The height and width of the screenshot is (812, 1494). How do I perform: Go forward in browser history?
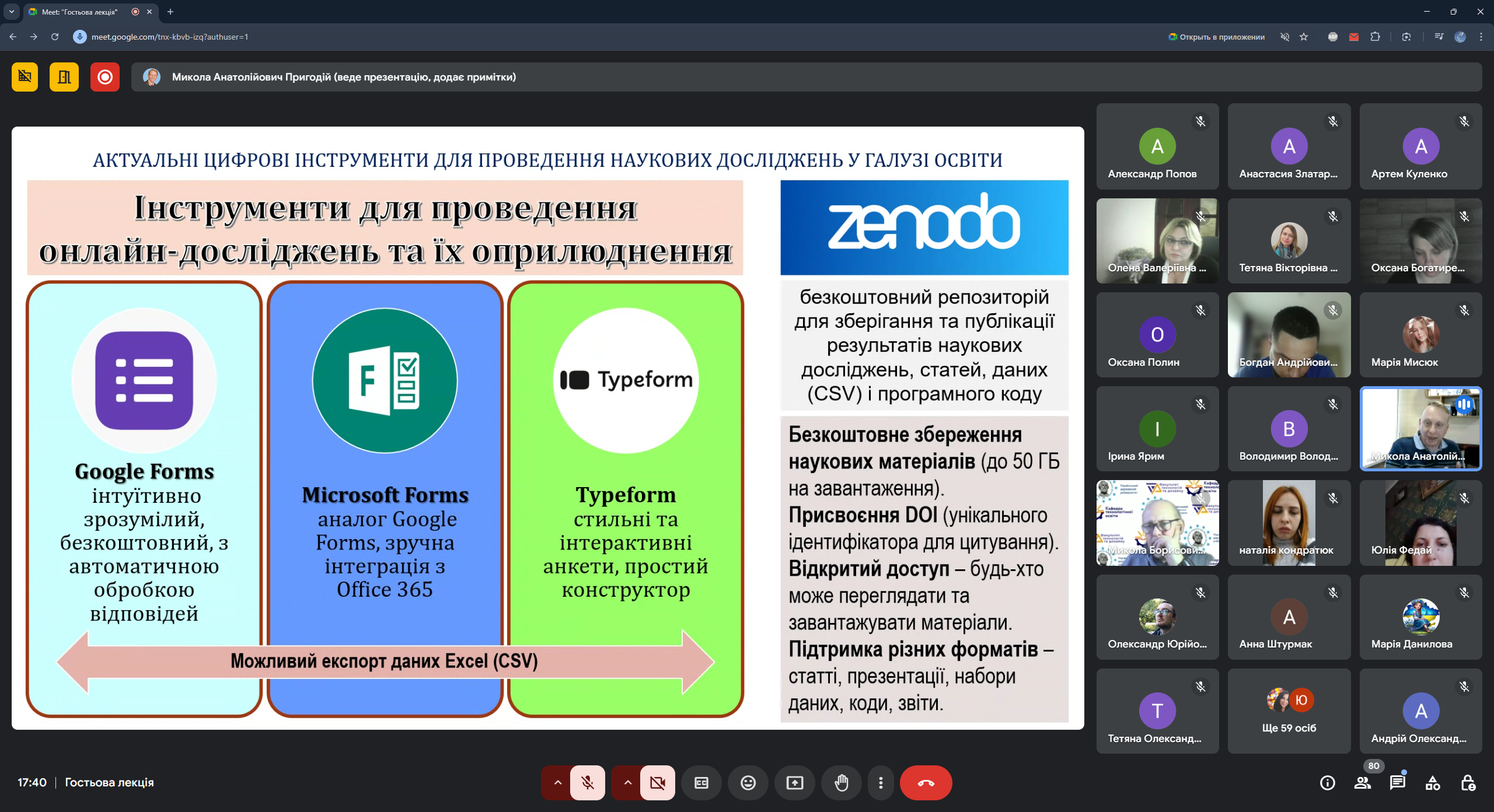[34, 37]
